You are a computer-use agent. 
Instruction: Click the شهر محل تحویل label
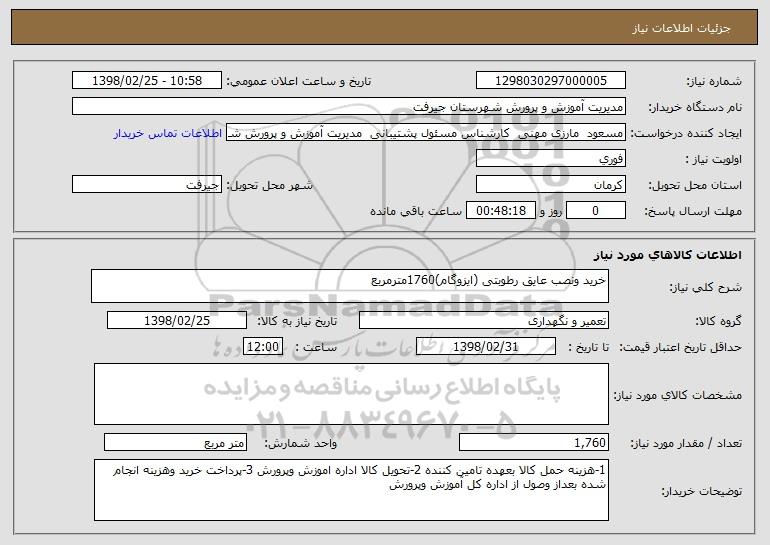click(269, 186)
